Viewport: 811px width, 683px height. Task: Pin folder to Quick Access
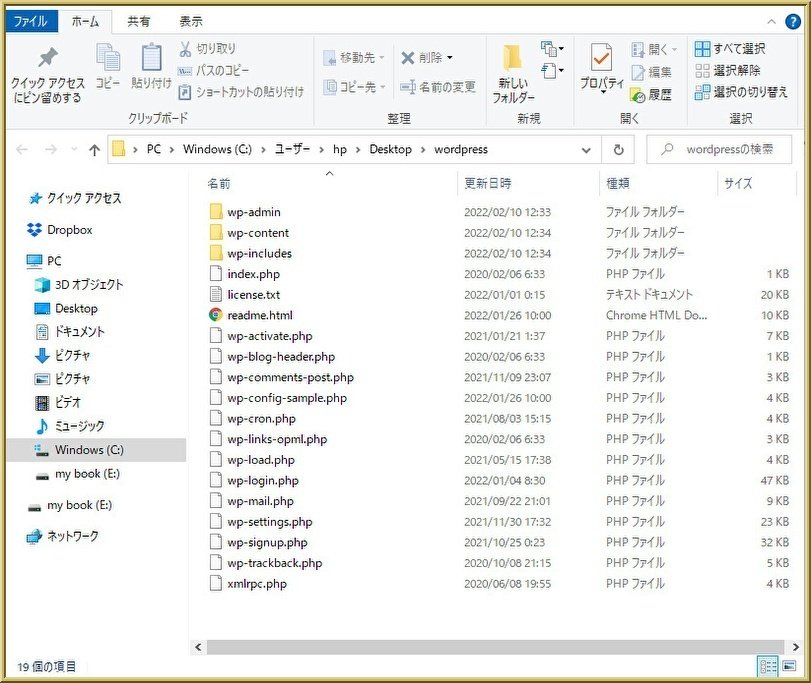(48, 75)
